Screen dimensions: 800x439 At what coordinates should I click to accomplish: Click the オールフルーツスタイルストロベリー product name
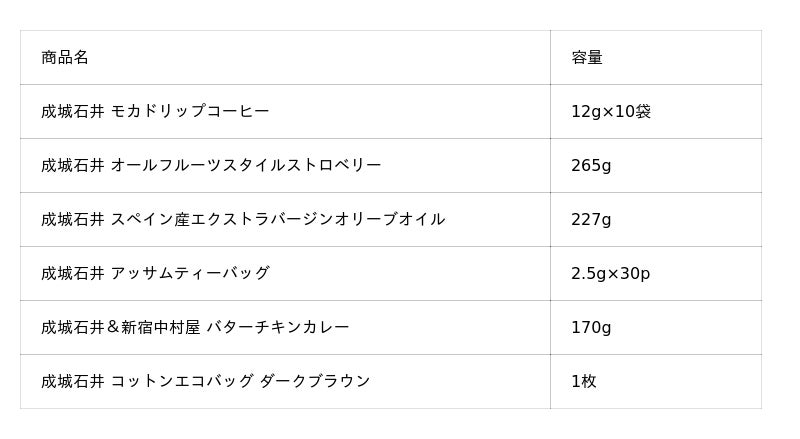(246, 166)
